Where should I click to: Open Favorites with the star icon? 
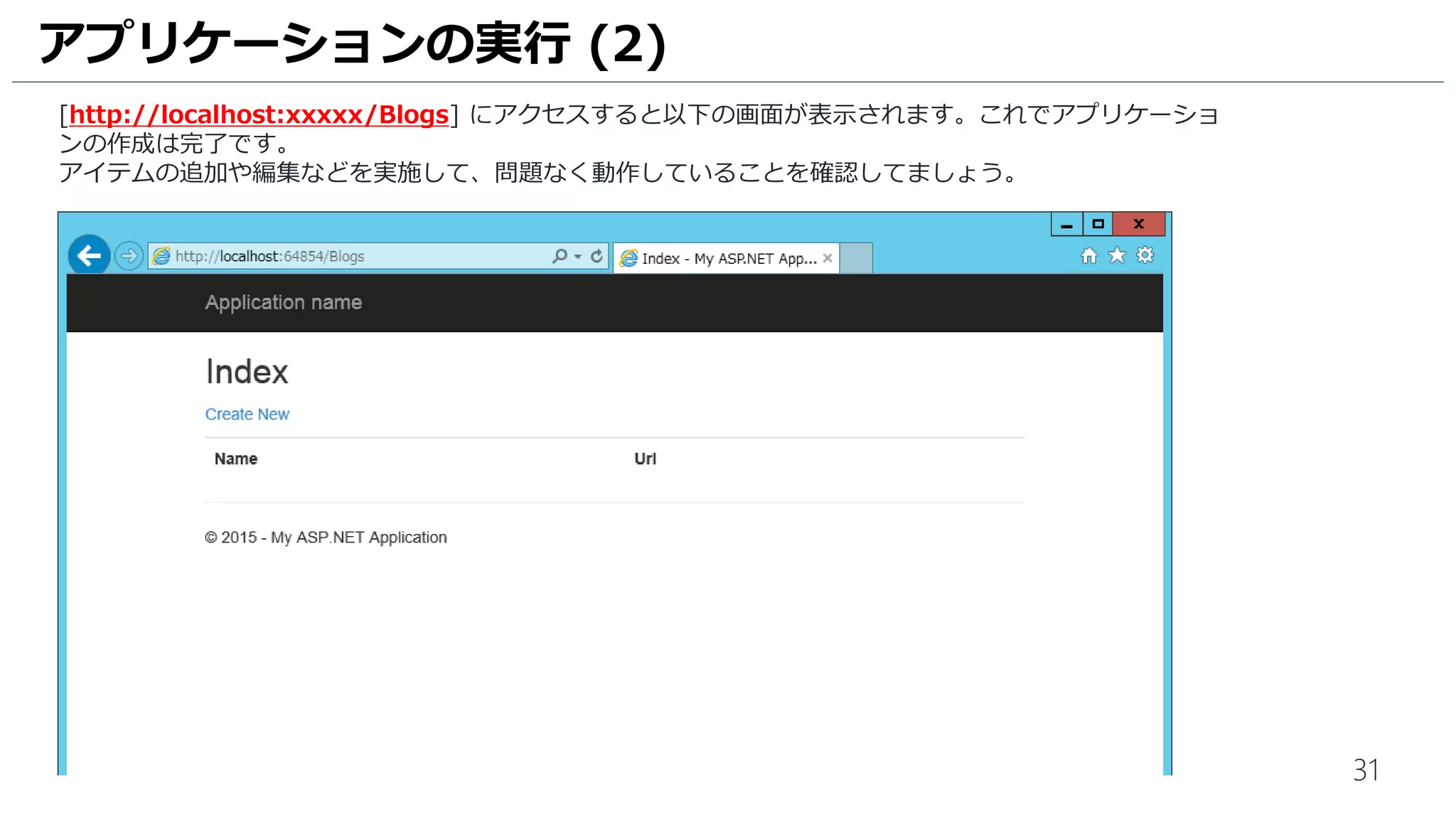point(1117,255)
